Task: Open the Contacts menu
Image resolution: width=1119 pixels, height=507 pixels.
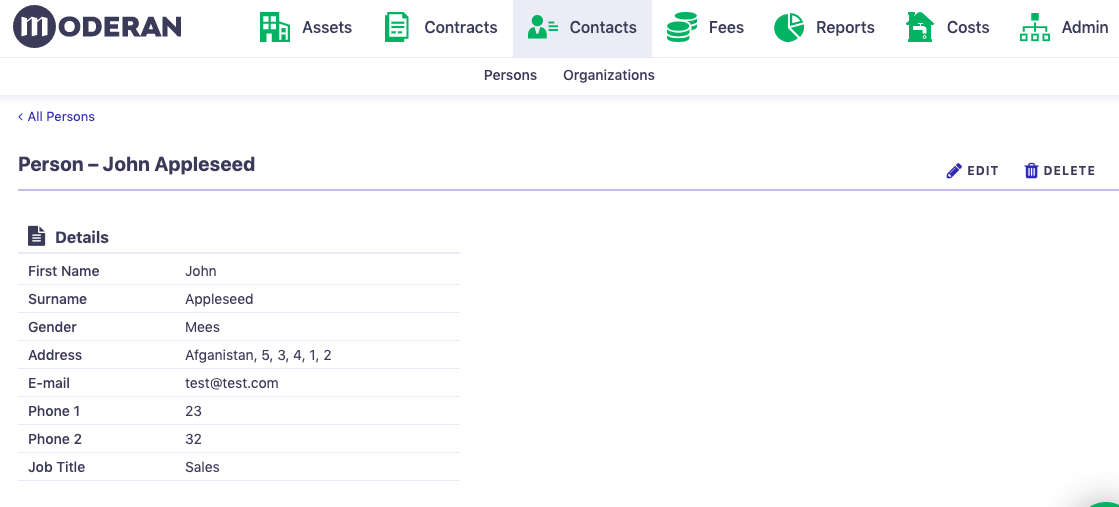Action: click(x=582, y=27)
